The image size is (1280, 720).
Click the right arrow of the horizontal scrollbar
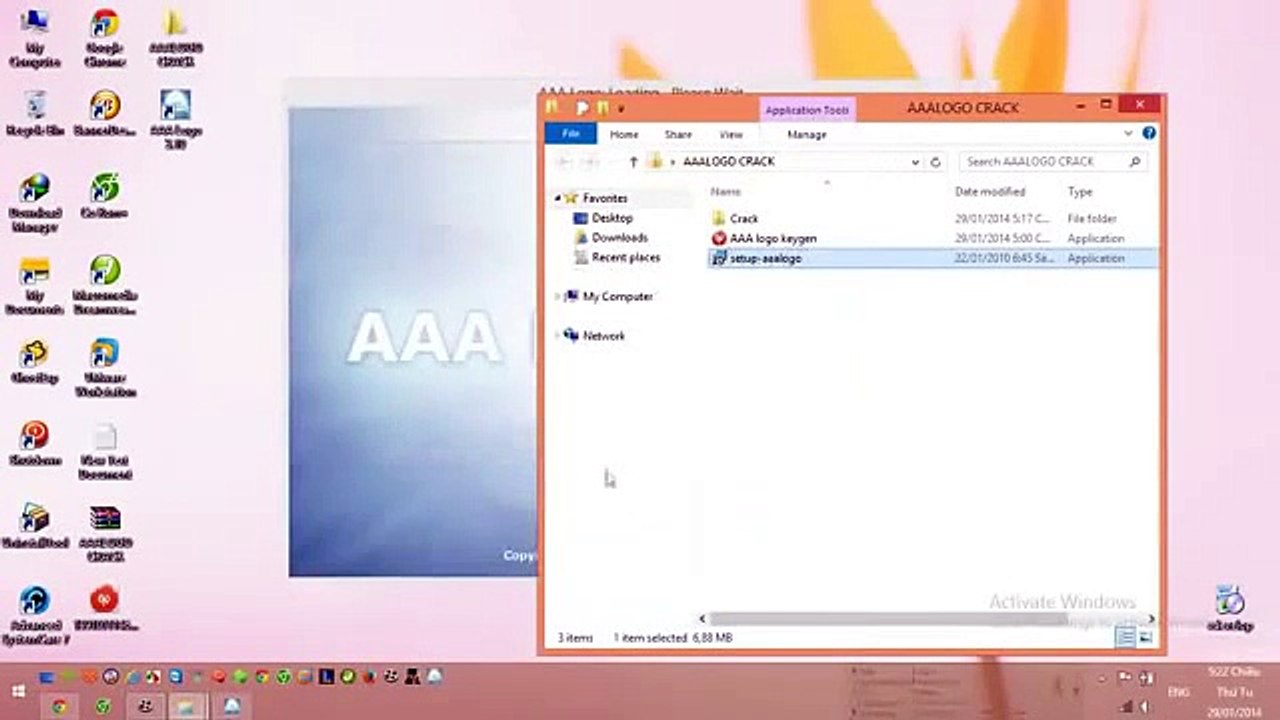click(x=1151, y=619)
